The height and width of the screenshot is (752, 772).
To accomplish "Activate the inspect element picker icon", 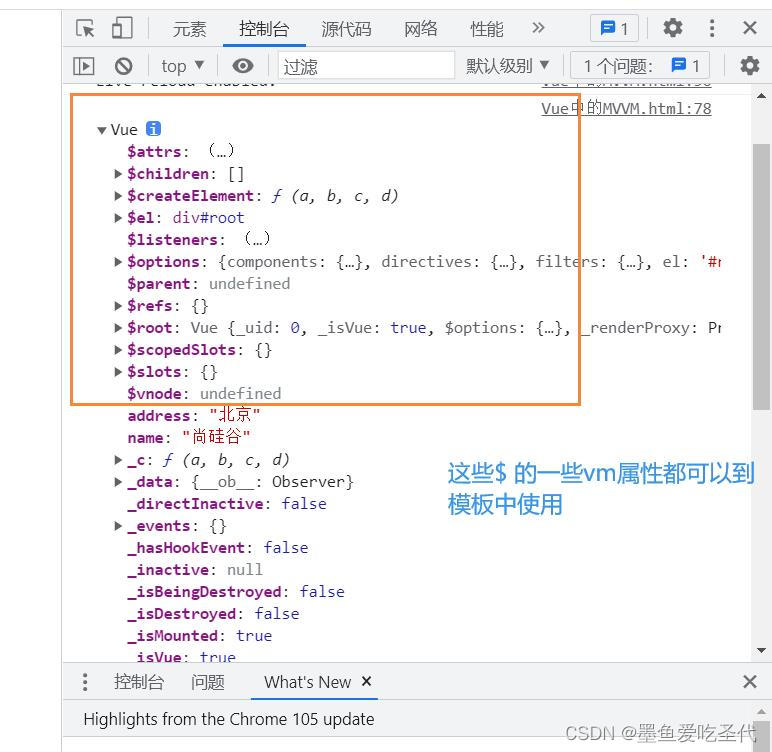I will (x=85, y=28).
